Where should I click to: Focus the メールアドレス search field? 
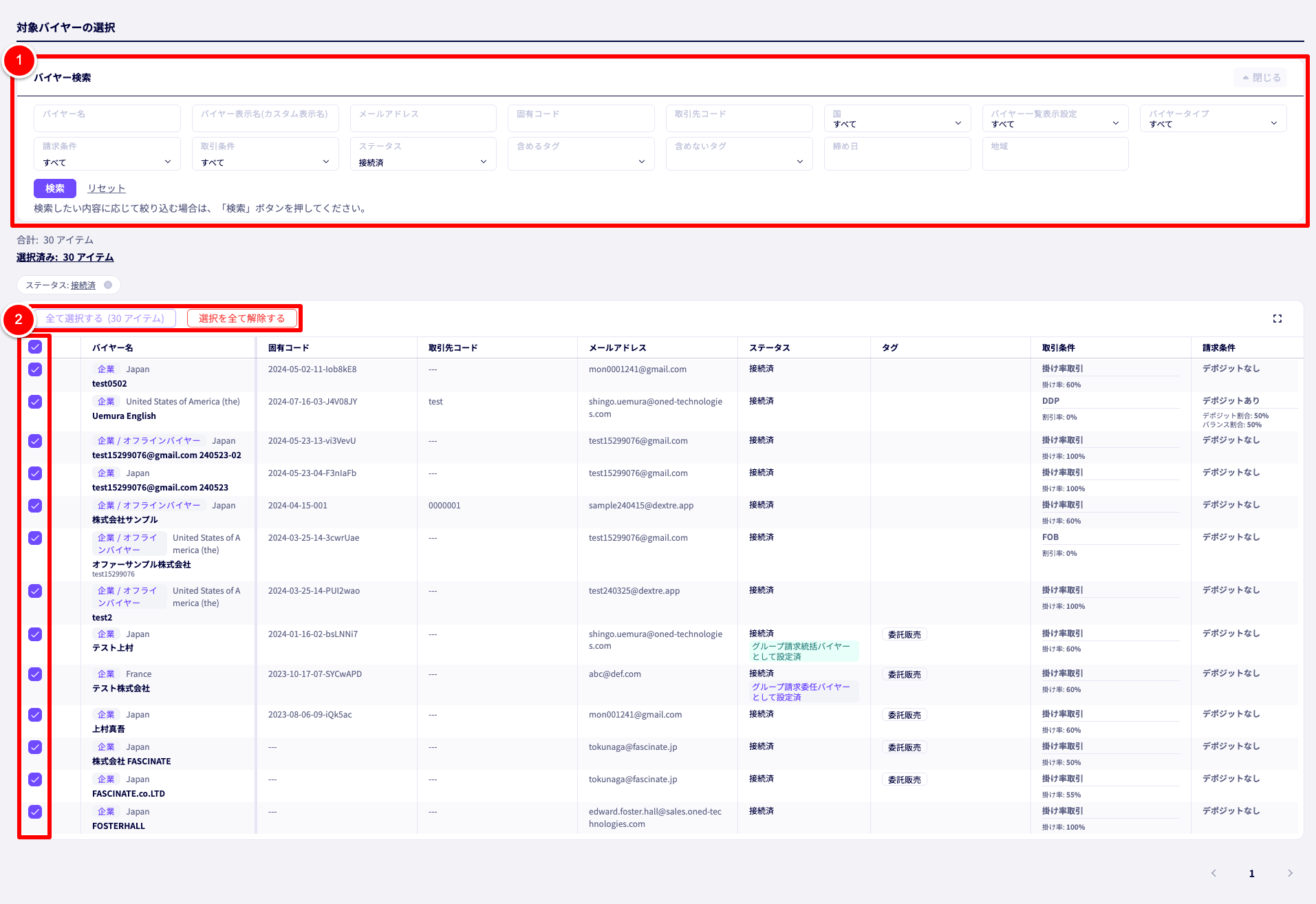pyautogui.click(x=422, y=119)
